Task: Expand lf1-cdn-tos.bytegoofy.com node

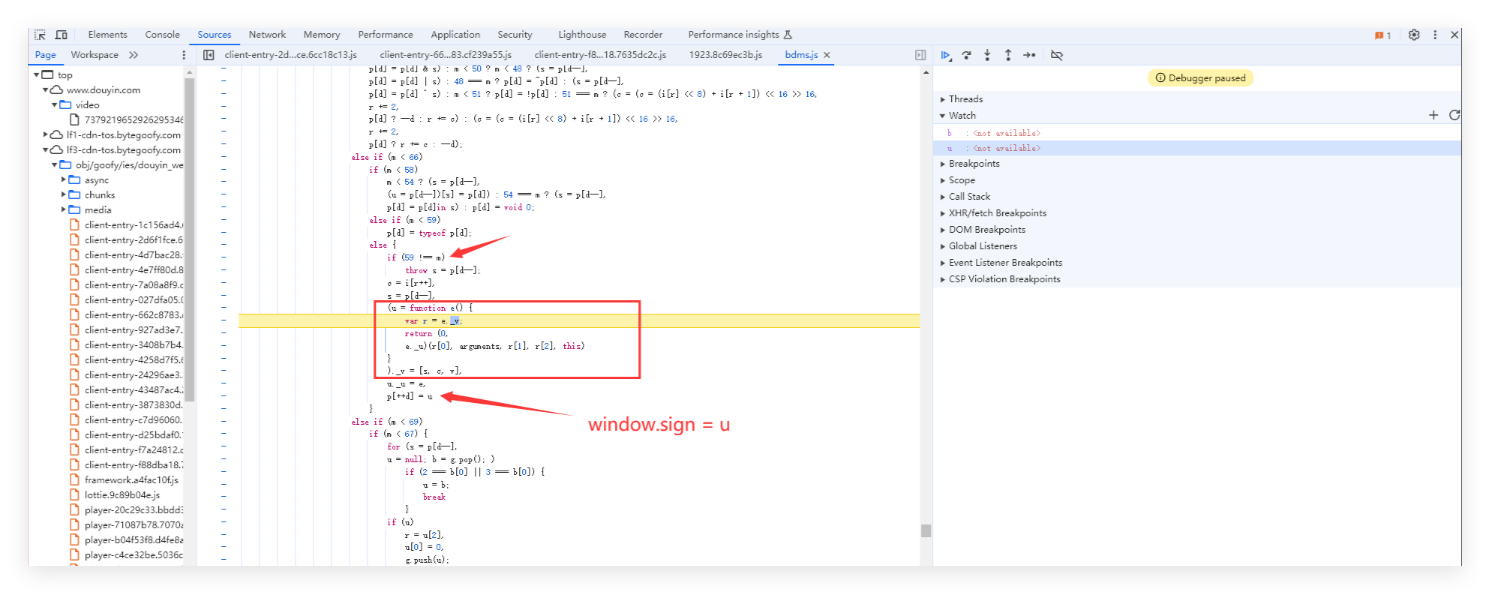Action: pyautogui.click(x=45, y=135)
